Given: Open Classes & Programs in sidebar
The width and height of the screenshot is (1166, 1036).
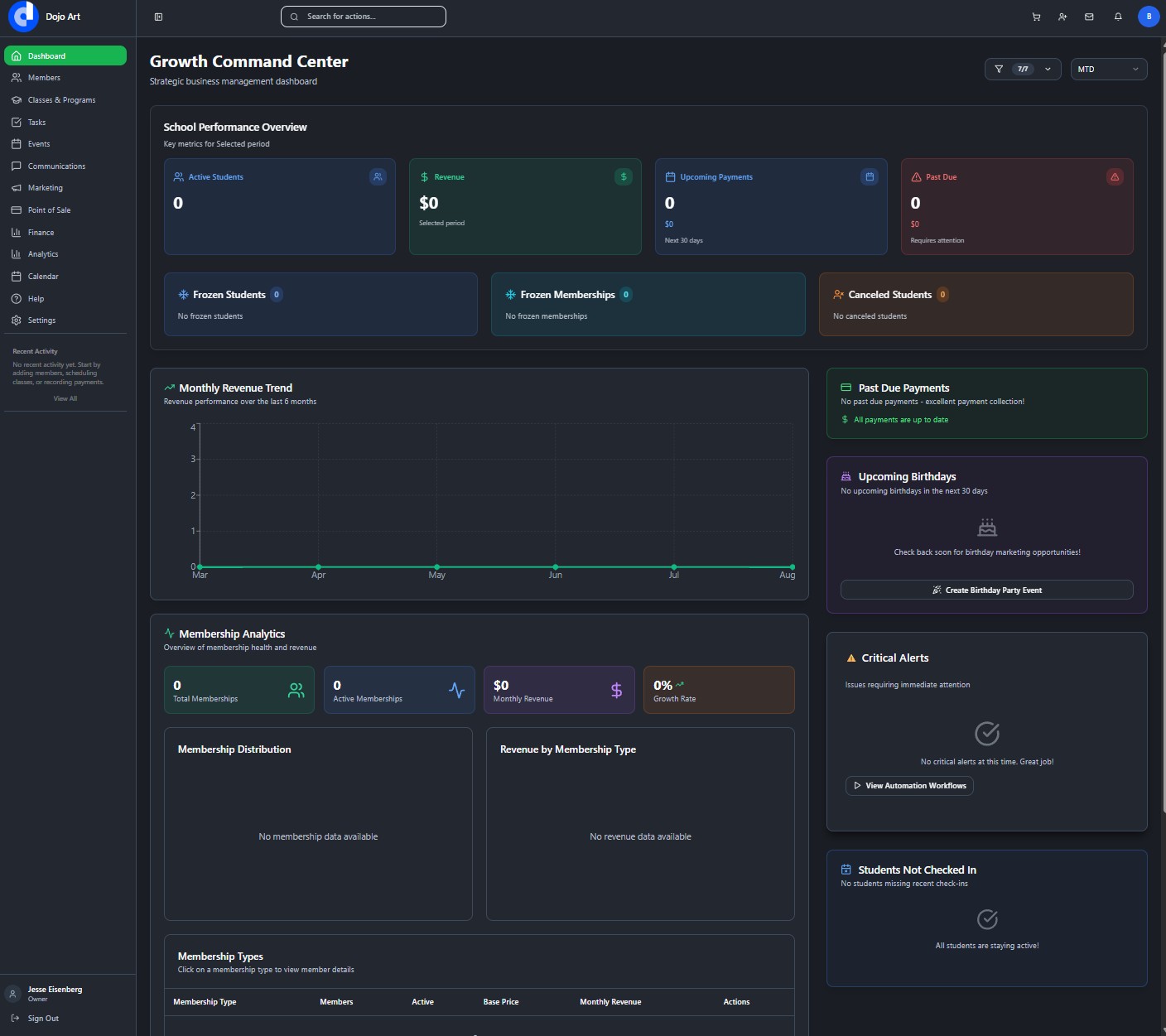Looking at the screenshot, I should pyautogui.click(x=65, y=100).
